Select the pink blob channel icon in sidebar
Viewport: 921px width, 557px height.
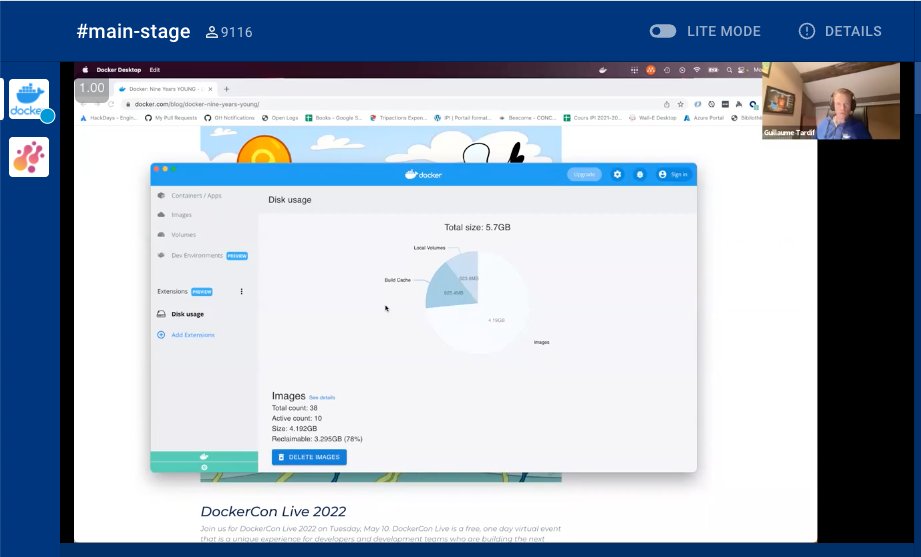29,157
